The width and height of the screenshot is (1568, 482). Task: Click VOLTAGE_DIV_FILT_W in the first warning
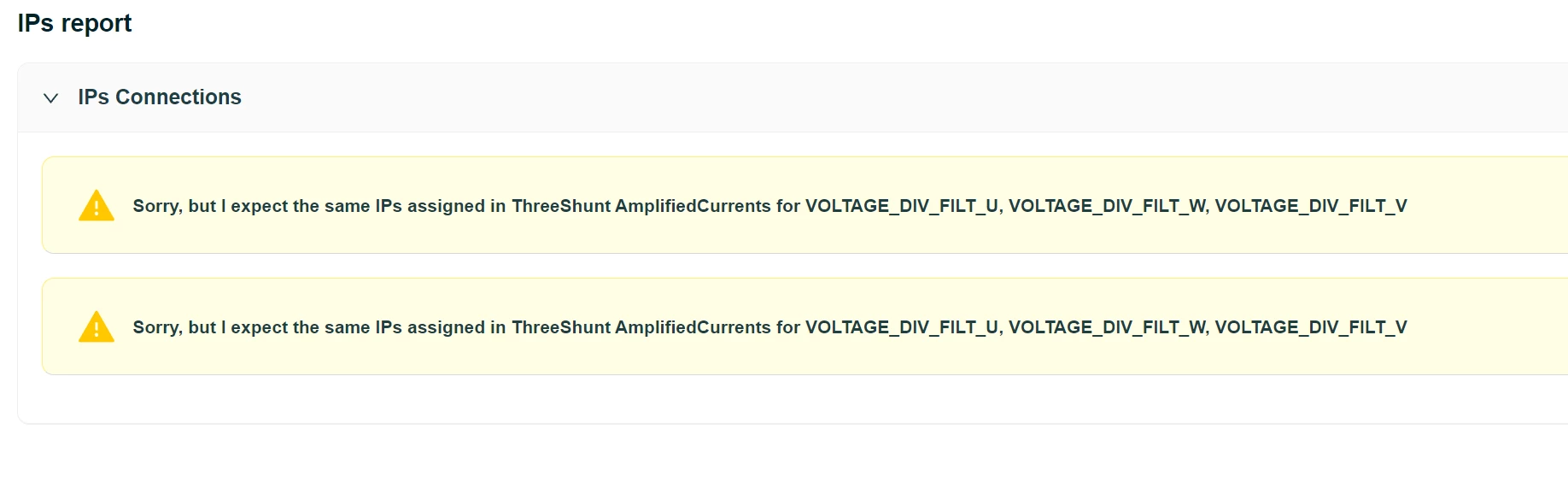pos(1108,206)
